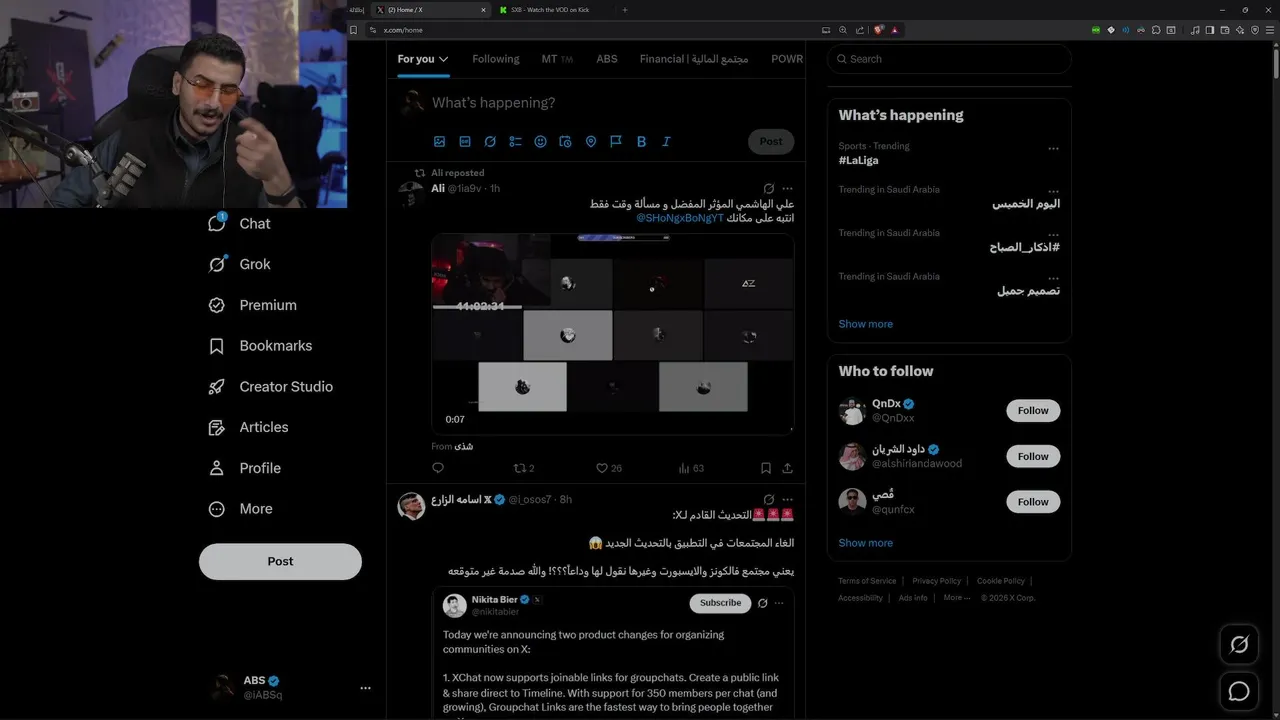Switch to Financial | مجتمع المالية tab
The width and height of the screenshot is (1280, 720).
[x=694, y=59]
